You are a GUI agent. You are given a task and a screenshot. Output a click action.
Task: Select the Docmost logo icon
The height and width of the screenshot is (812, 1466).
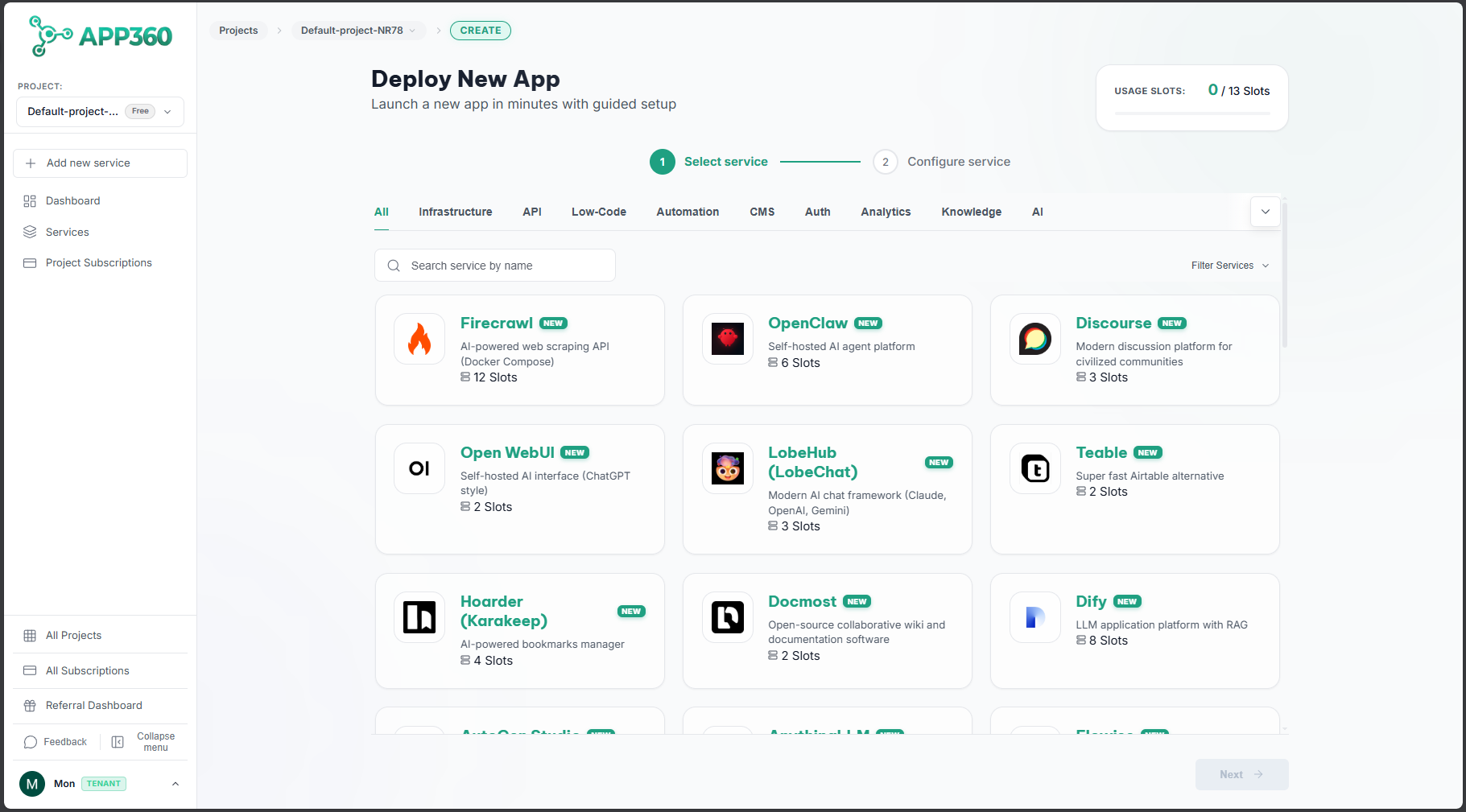click(728, 617)
